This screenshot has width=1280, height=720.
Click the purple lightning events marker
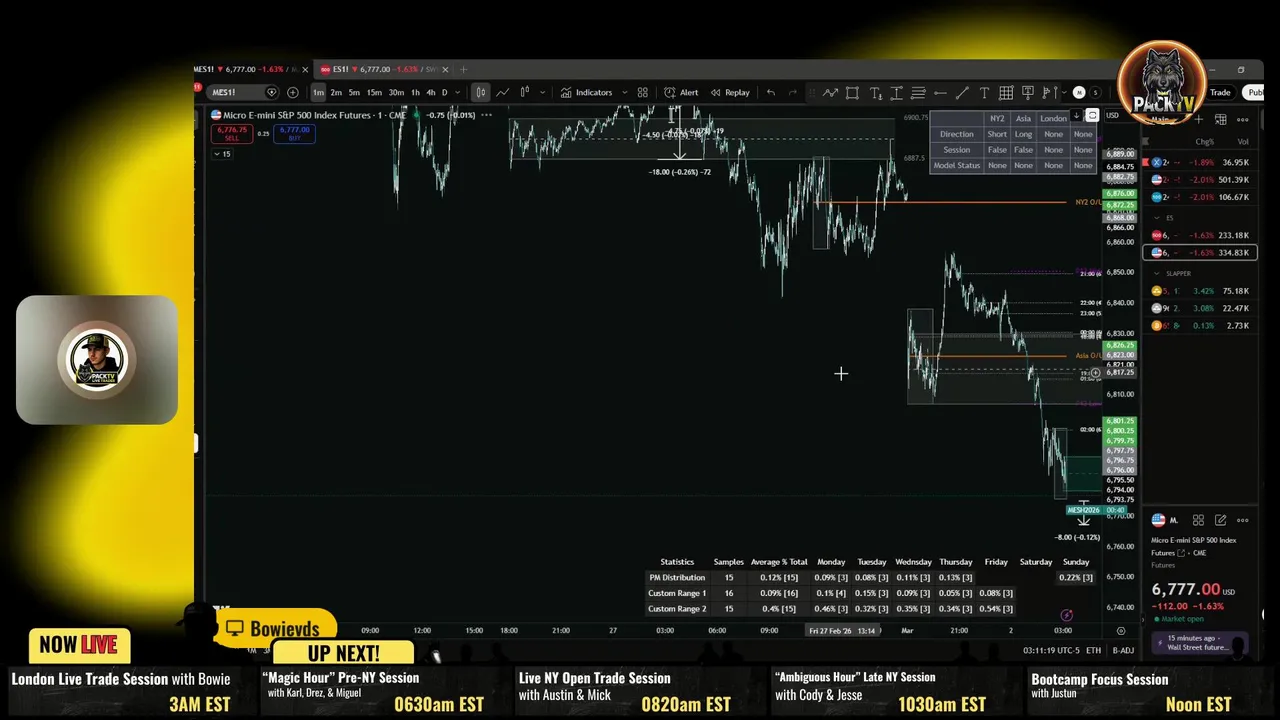(1066, 616)
